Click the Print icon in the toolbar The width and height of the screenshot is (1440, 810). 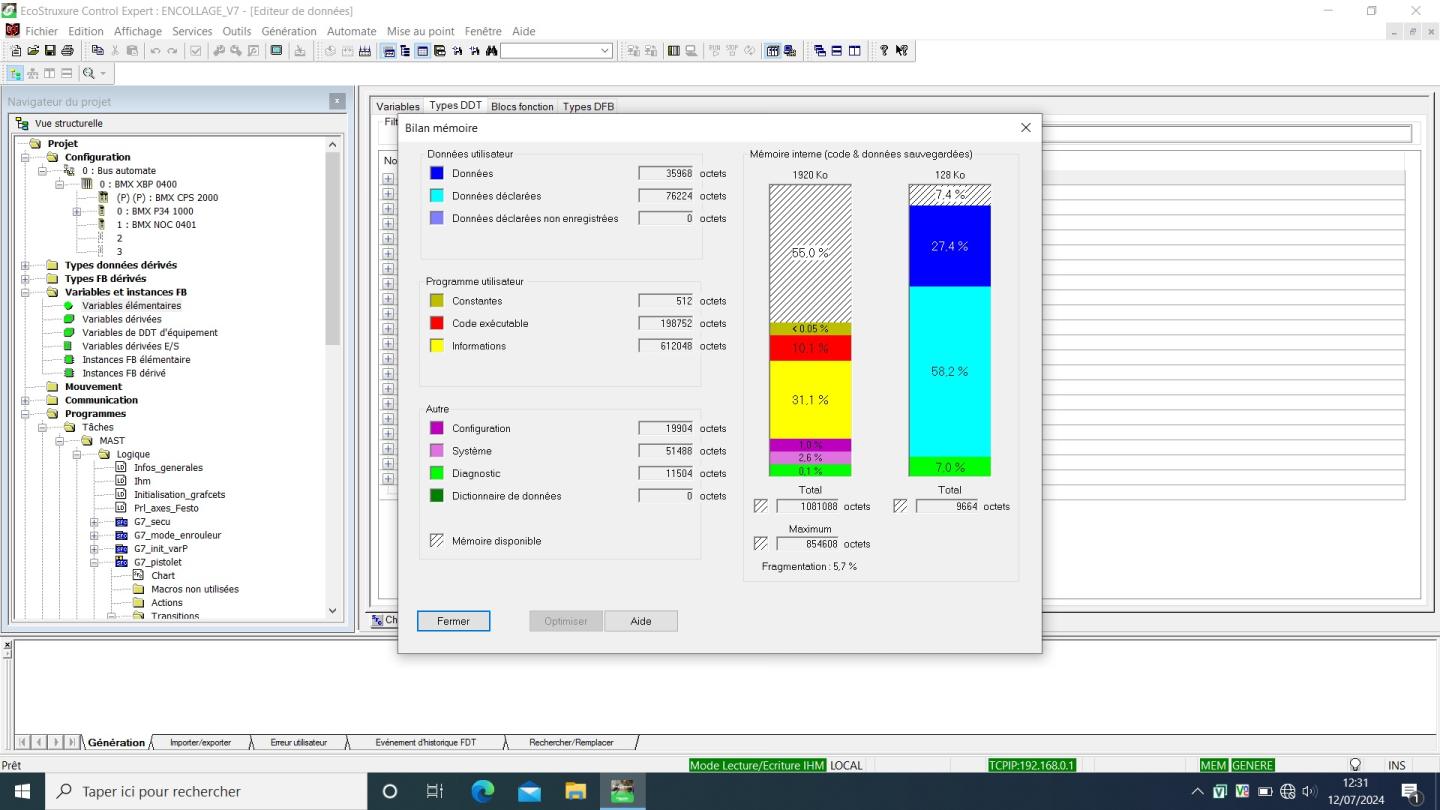pyautogui.click(x=67, y=51)
